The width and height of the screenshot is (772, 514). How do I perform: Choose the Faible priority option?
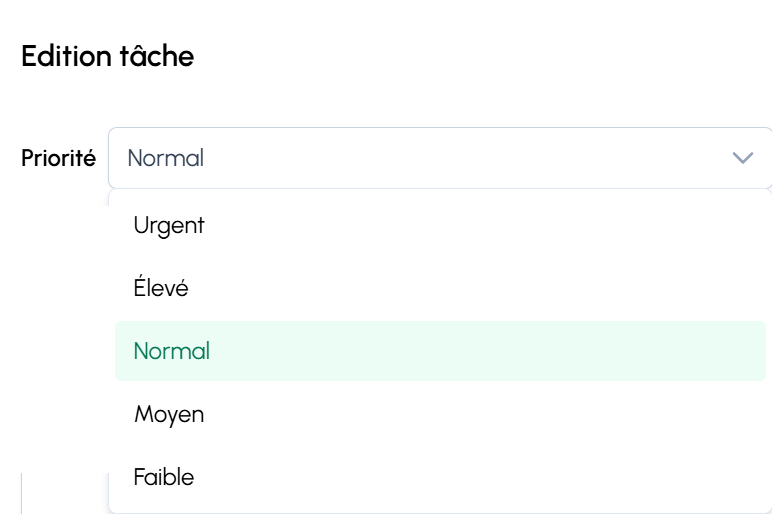coord(164,477)
